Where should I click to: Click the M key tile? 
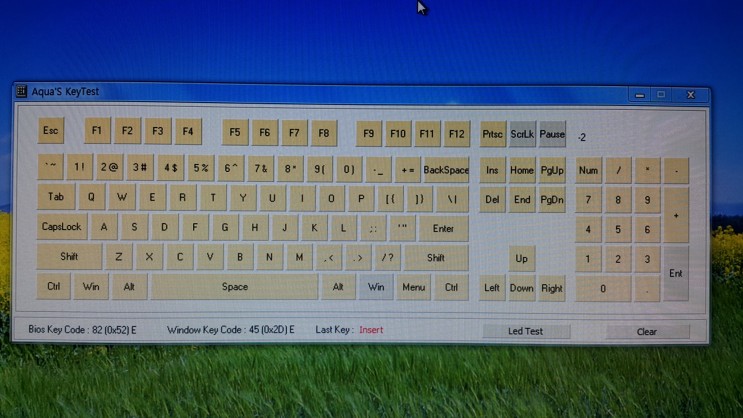(x=299, y=257)
